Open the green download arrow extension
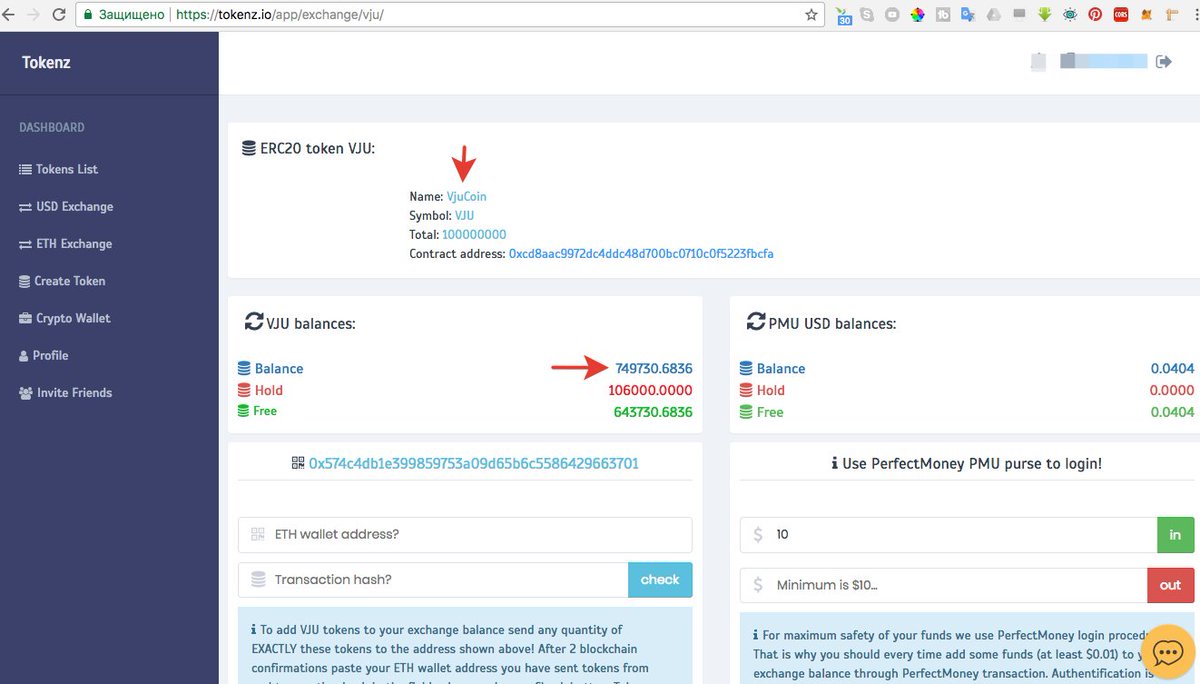The image size is (1200, 684). click(1044, 15)
